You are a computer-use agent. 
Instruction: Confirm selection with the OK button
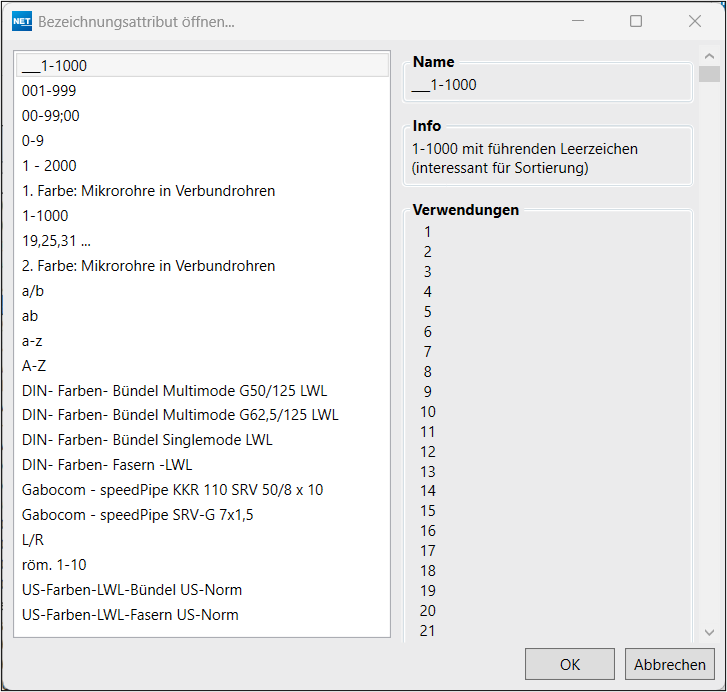(569, 664)
